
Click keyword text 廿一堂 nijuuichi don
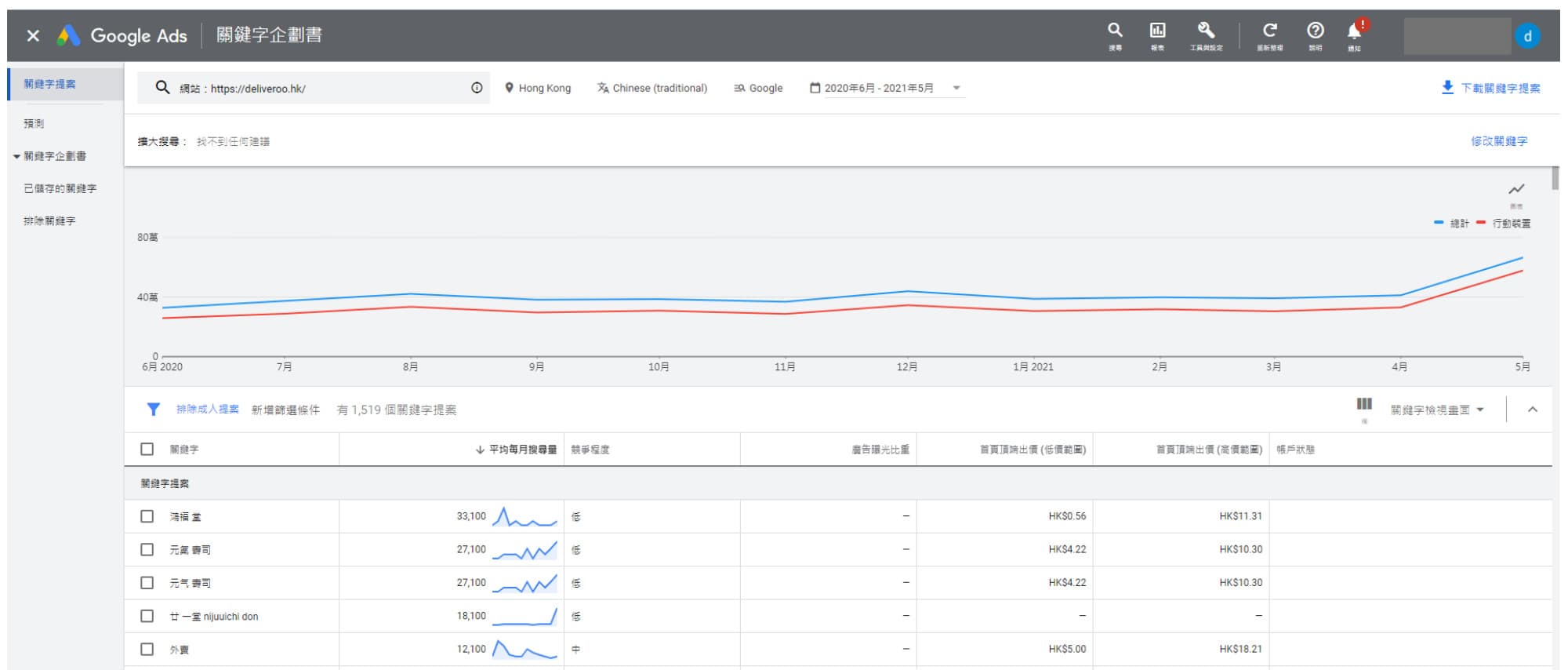click(214, 617)
